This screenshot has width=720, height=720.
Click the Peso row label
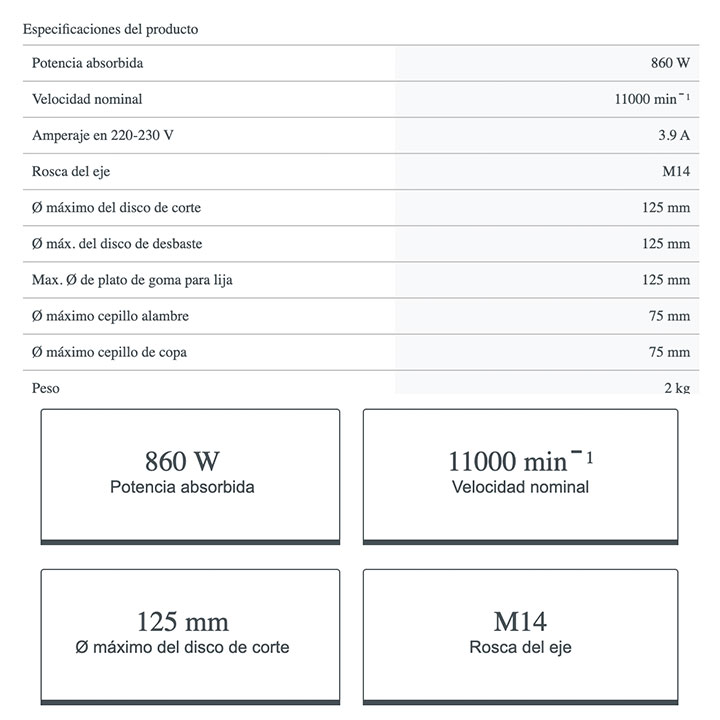point(46,387)
